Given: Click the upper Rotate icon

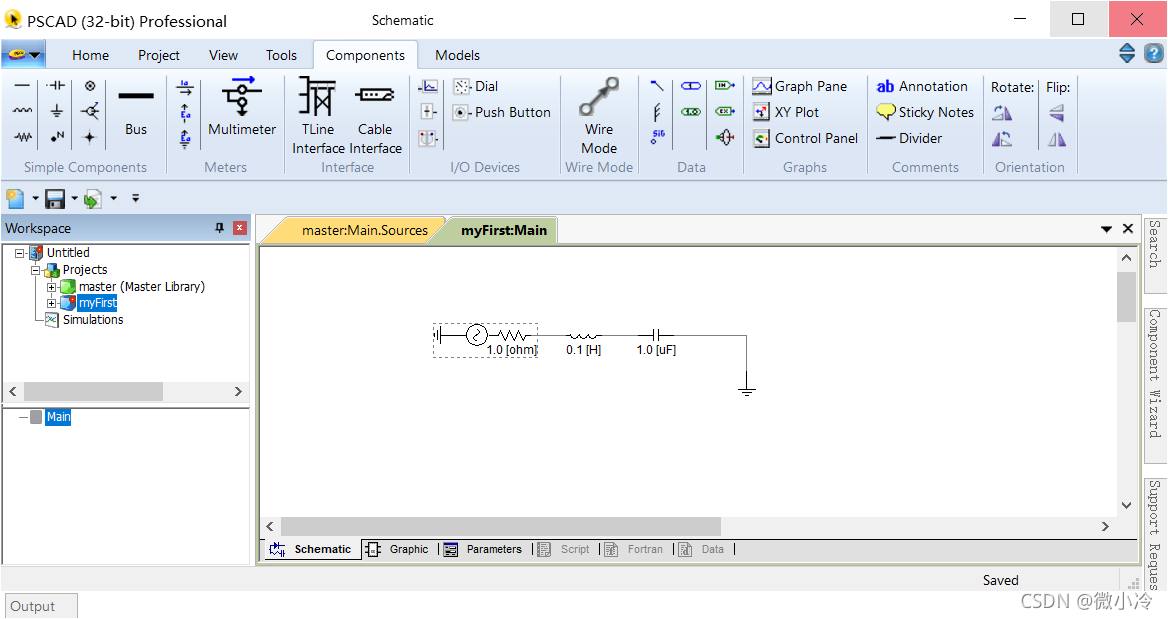Looking at the screenshot, I should click(1003, 113).
